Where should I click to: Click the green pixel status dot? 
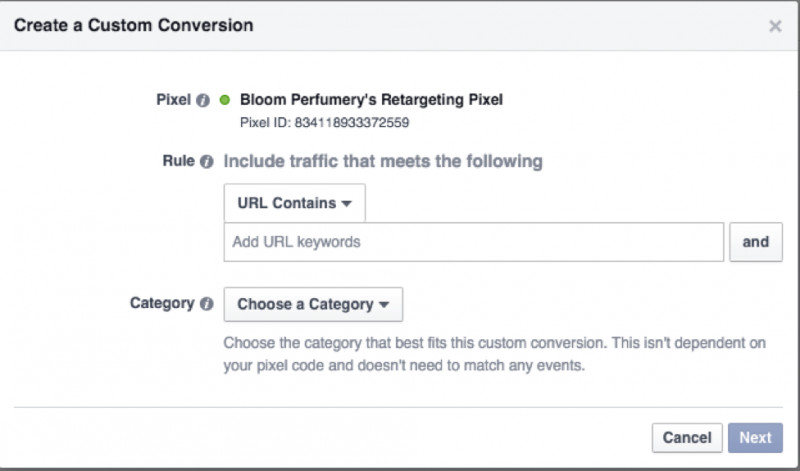coord(224,100)
